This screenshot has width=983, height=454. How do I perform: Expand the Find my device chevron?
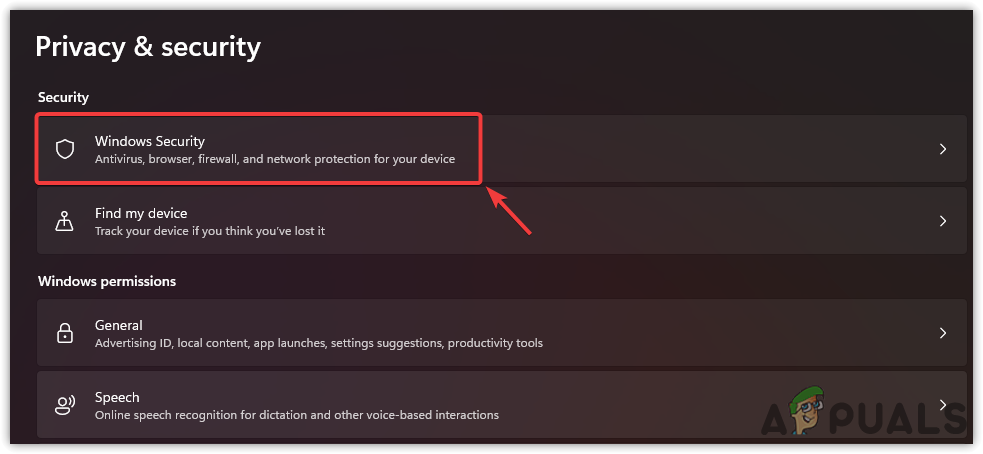[x=942, y=221]
